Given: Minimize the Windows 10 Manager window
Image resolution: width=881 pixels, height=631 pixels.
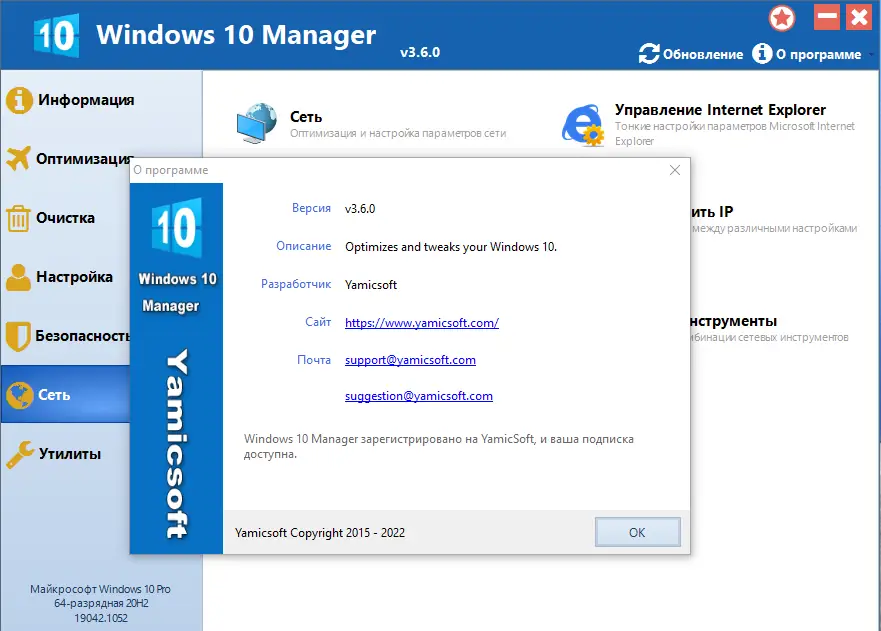Looking at the screenshot, I should [x=827, y=17].
